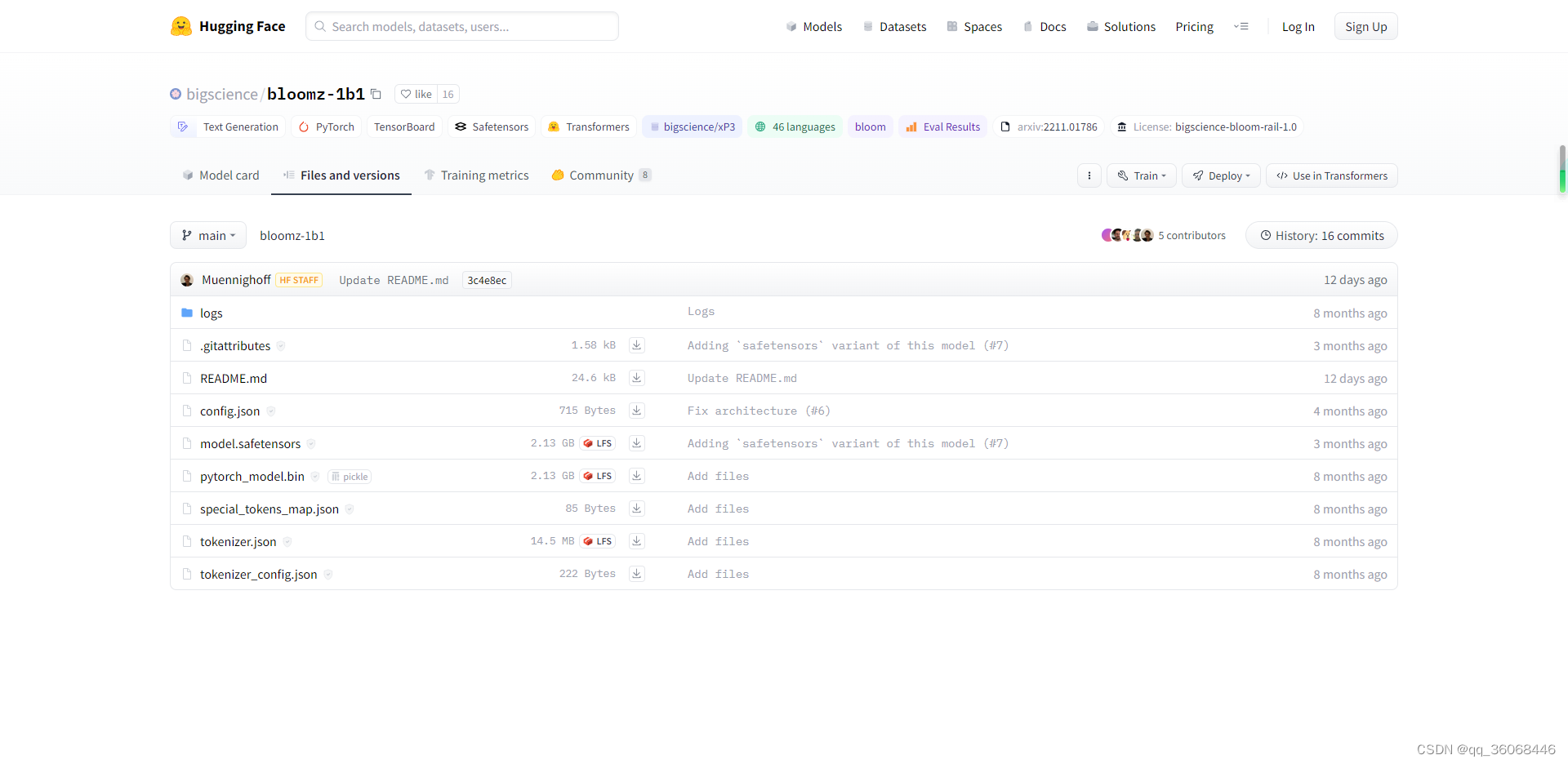
Task: Click the Log In link
Action: [1298, 27]
